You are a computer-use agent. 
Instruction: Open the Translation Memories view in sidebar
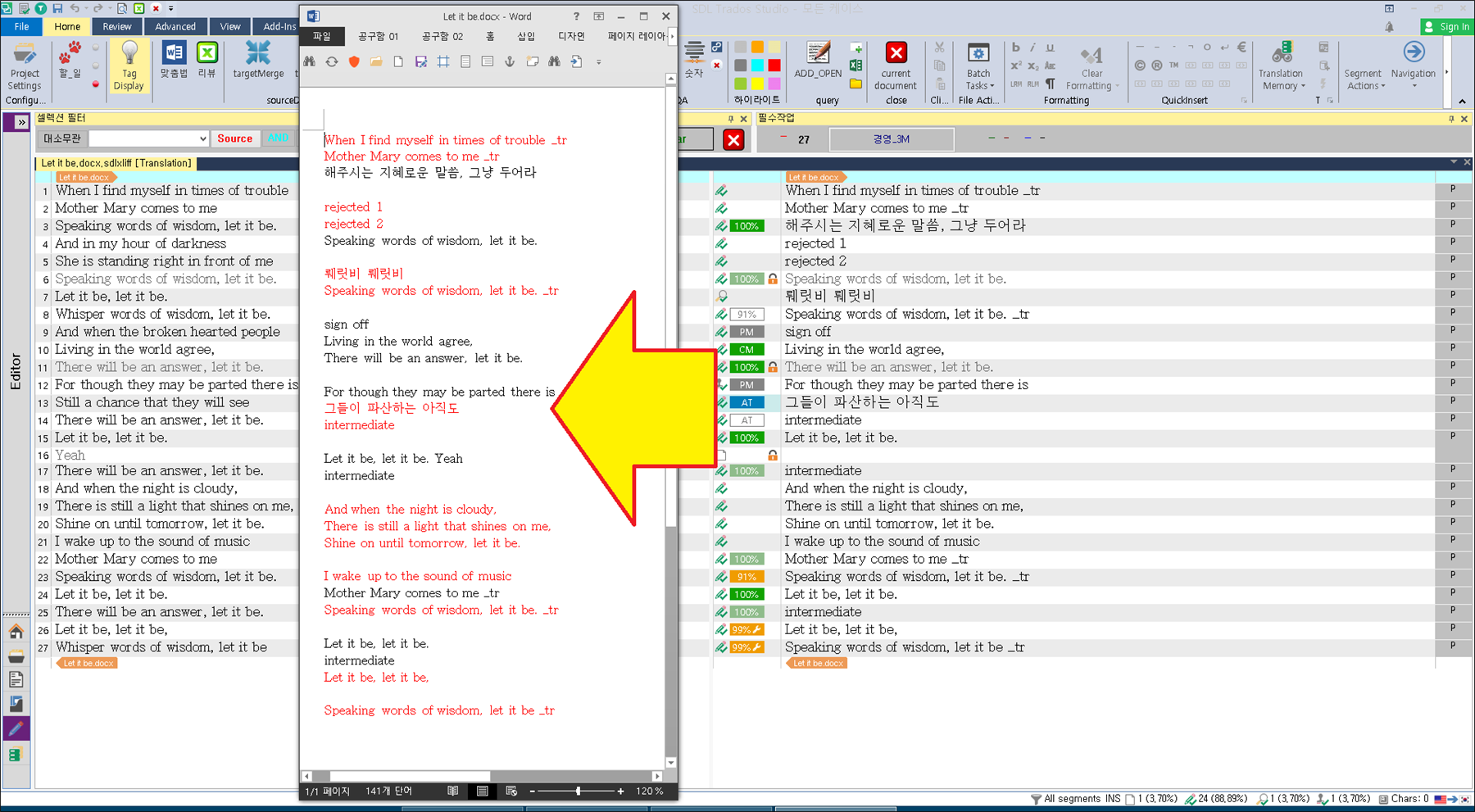coord(16,755)
